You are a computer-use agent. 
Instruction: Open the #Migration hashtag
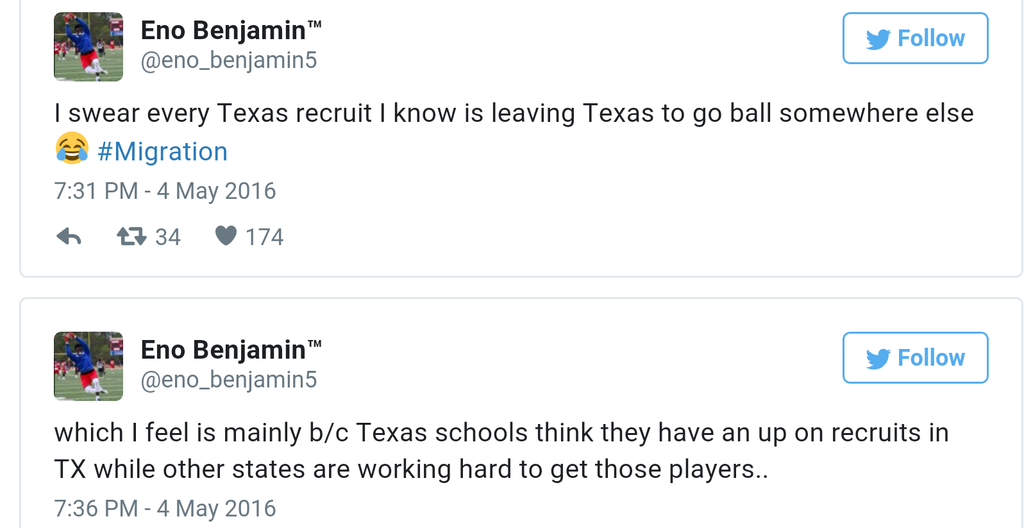162,152
